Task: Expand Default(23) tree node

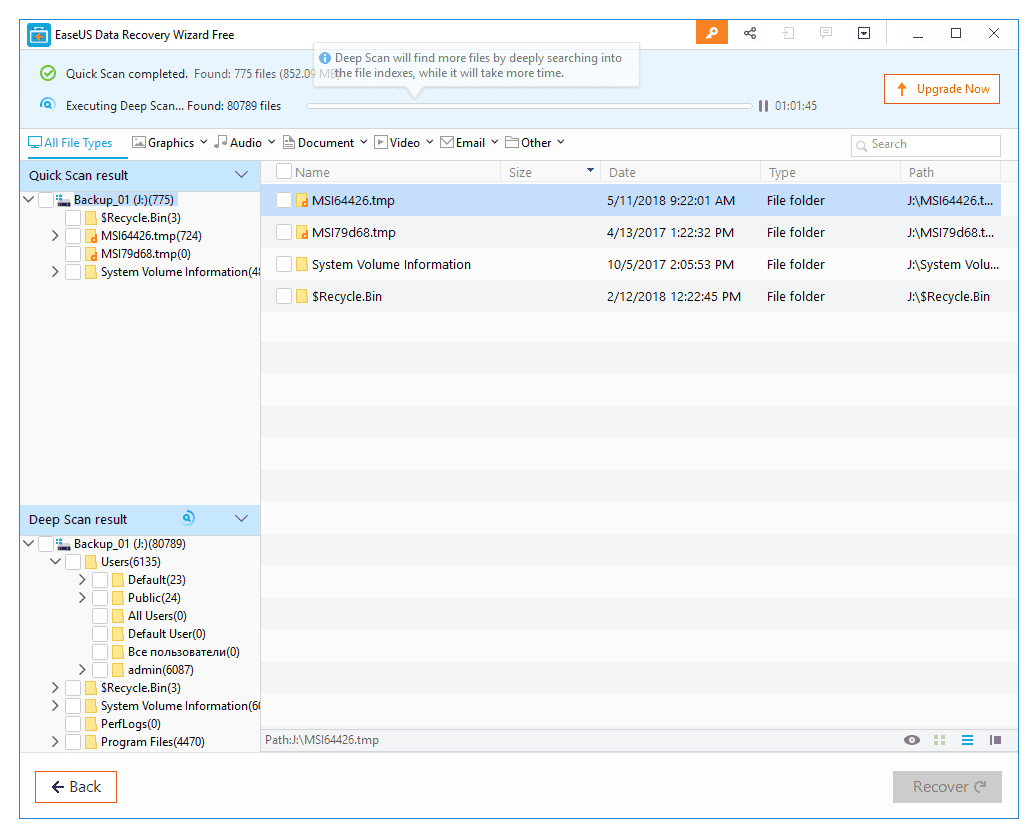Action: (x=82, y=580)
